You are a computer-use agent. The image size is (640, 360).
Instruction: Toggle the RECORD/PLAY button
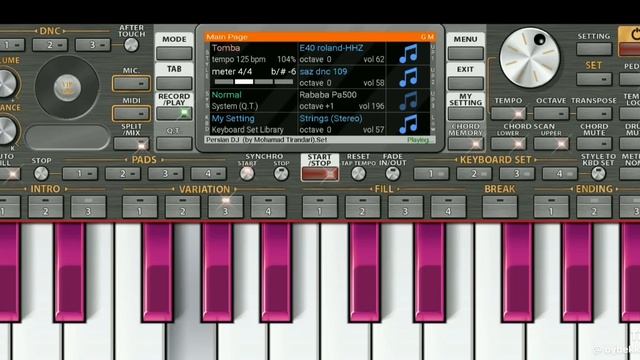(174, 113)
